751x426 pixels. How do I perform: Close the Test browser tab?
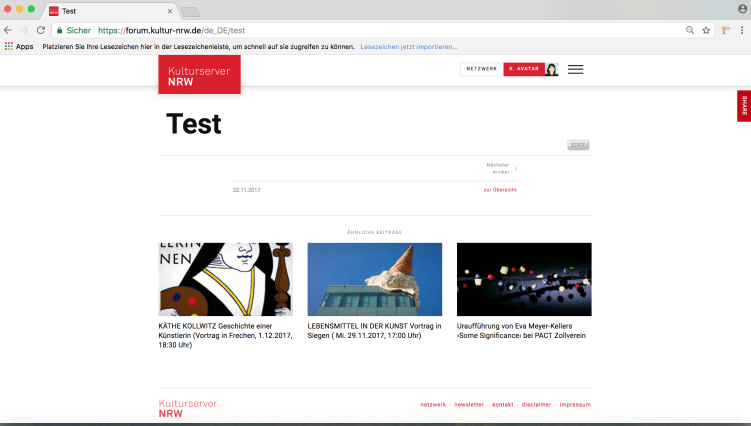(x=170, y=11)
